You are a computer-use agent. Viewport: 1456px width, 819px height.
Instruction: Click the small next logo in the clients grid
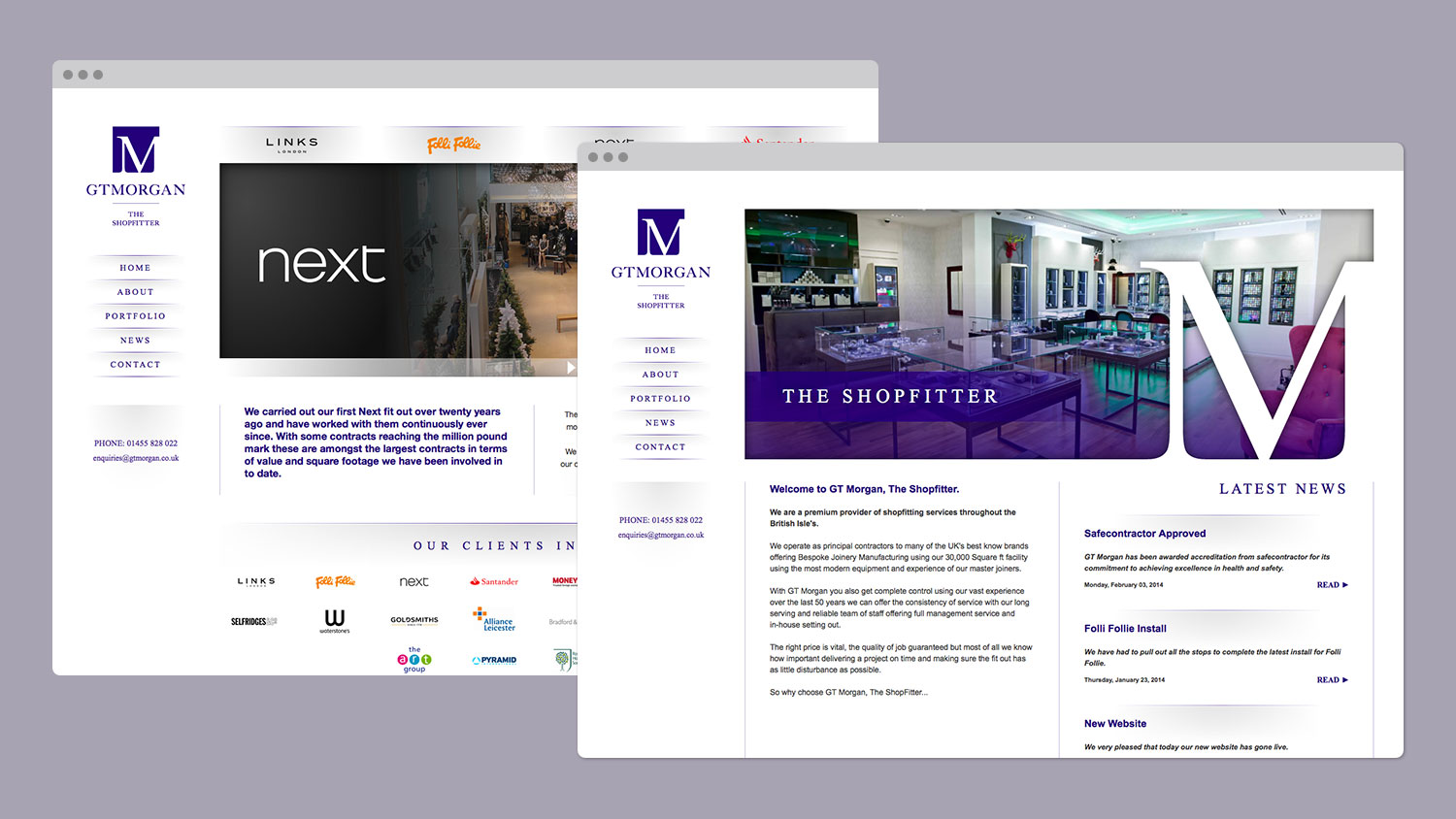point(414,581)
